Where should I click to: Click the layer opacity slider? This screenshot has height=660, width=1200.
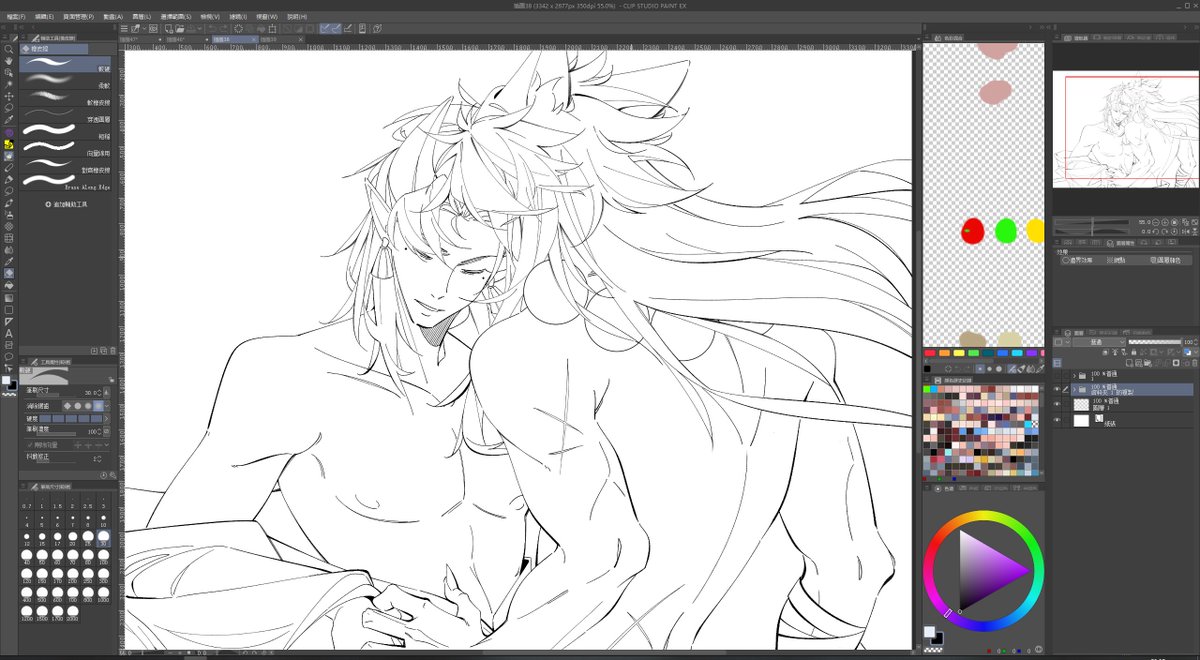tap(1153, 342)
